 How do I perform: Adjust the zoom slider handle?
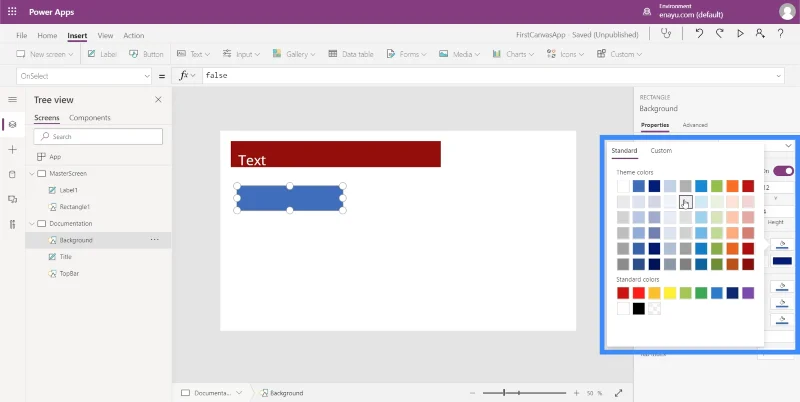click(504, 393)
